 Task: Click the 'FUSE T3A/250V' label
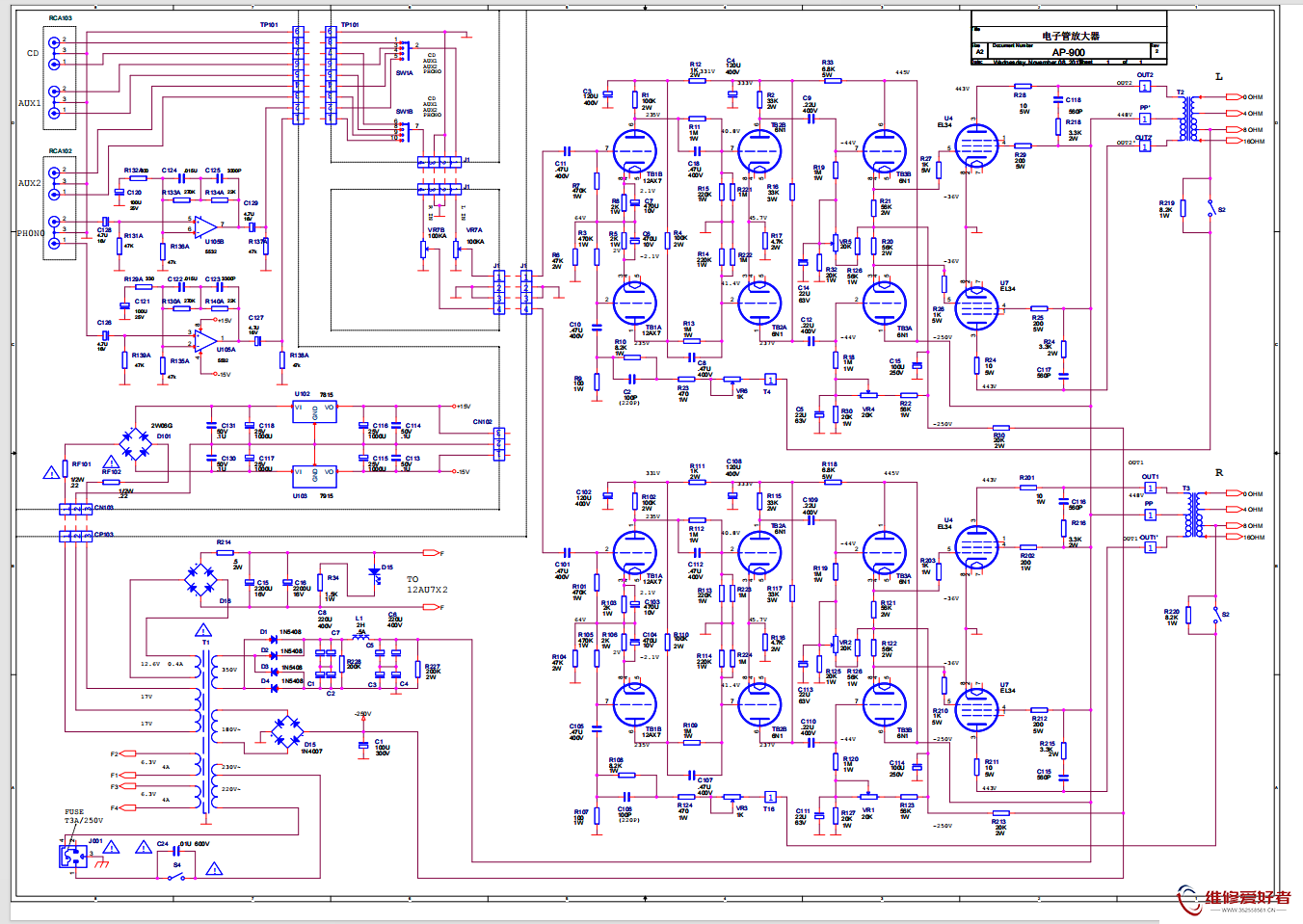pyautogui.click(x=84, y=816)
